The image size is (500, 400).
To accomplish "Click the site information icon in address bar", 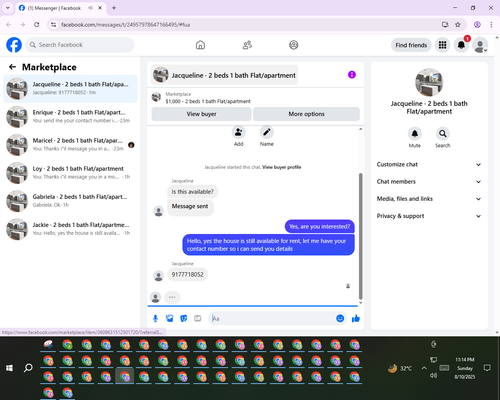I will (x=53, y=25).
